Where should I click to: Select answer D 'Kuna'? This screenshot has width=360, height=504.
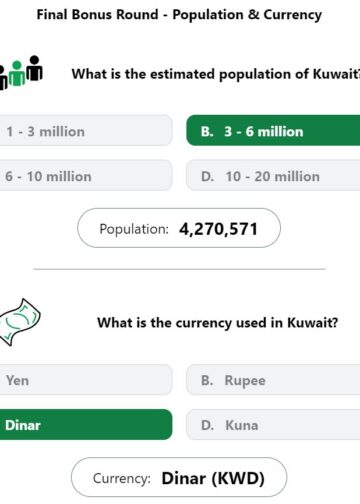tap(273, 425)
